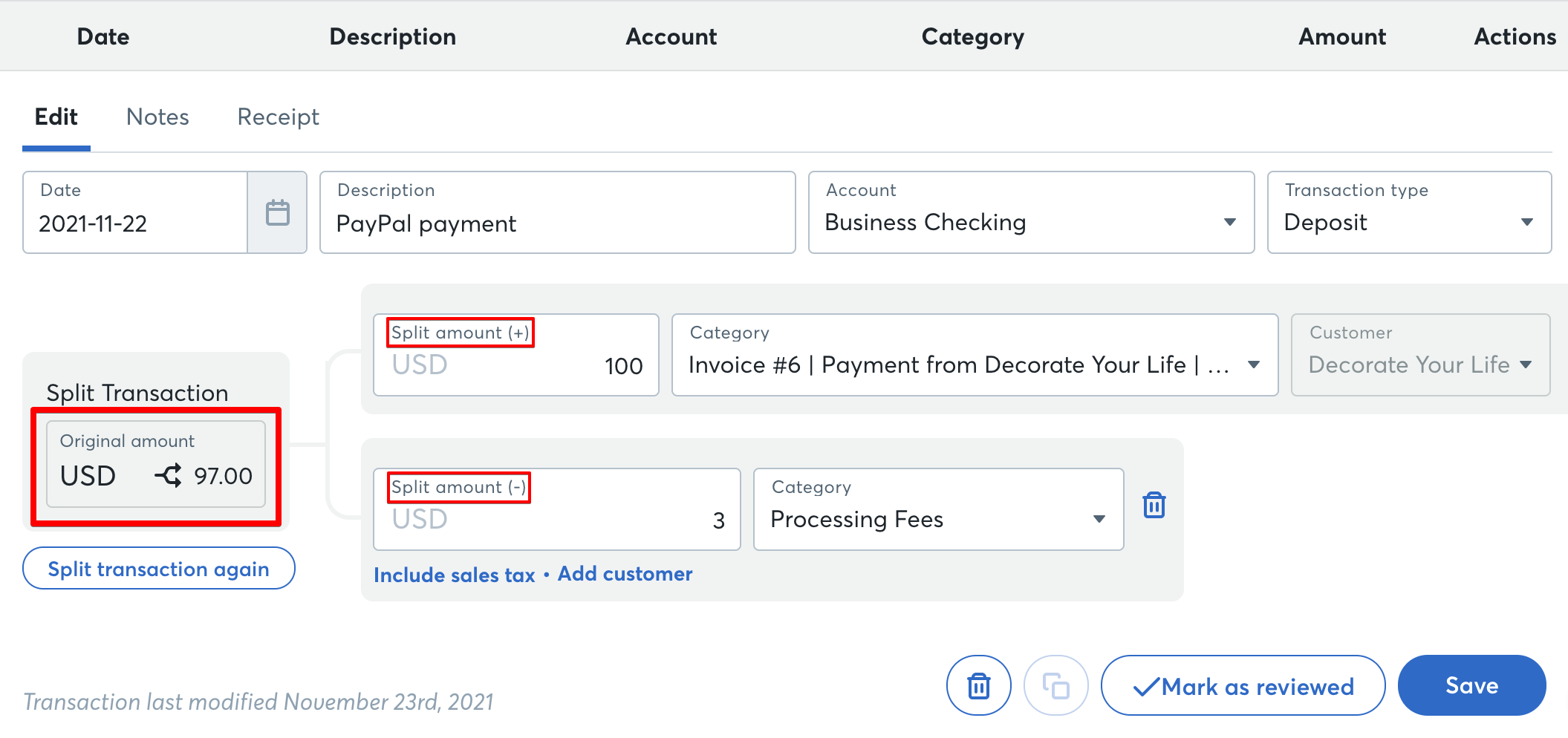
Task: Open the Transaction type dropdown showing Deposit
Action: [1527, 221]
